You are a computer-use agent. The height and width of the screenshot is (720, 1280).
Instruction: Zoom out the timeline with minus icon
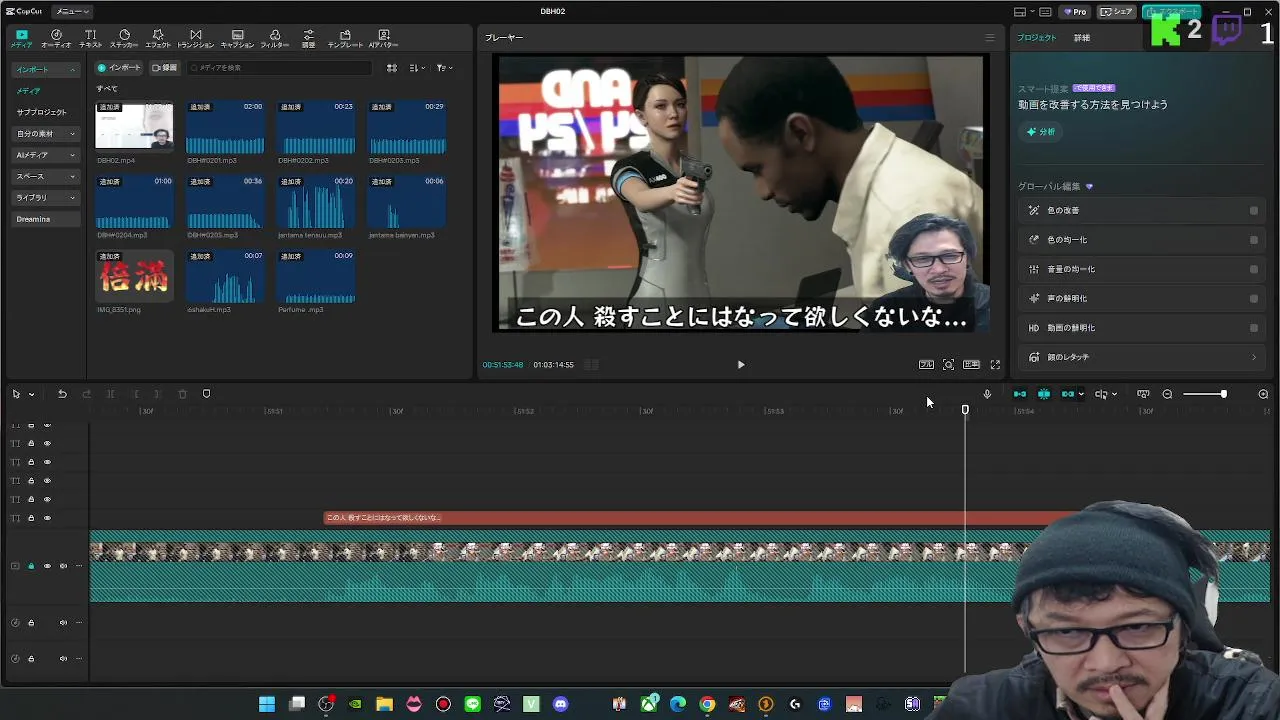(x=1167, y=394)
